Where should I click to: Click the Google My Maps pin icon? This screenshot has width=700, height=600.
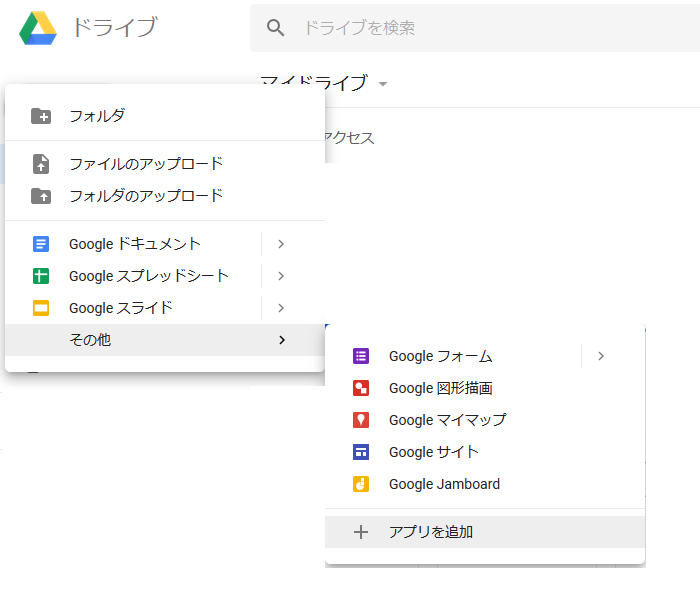[x=361, y=420]
